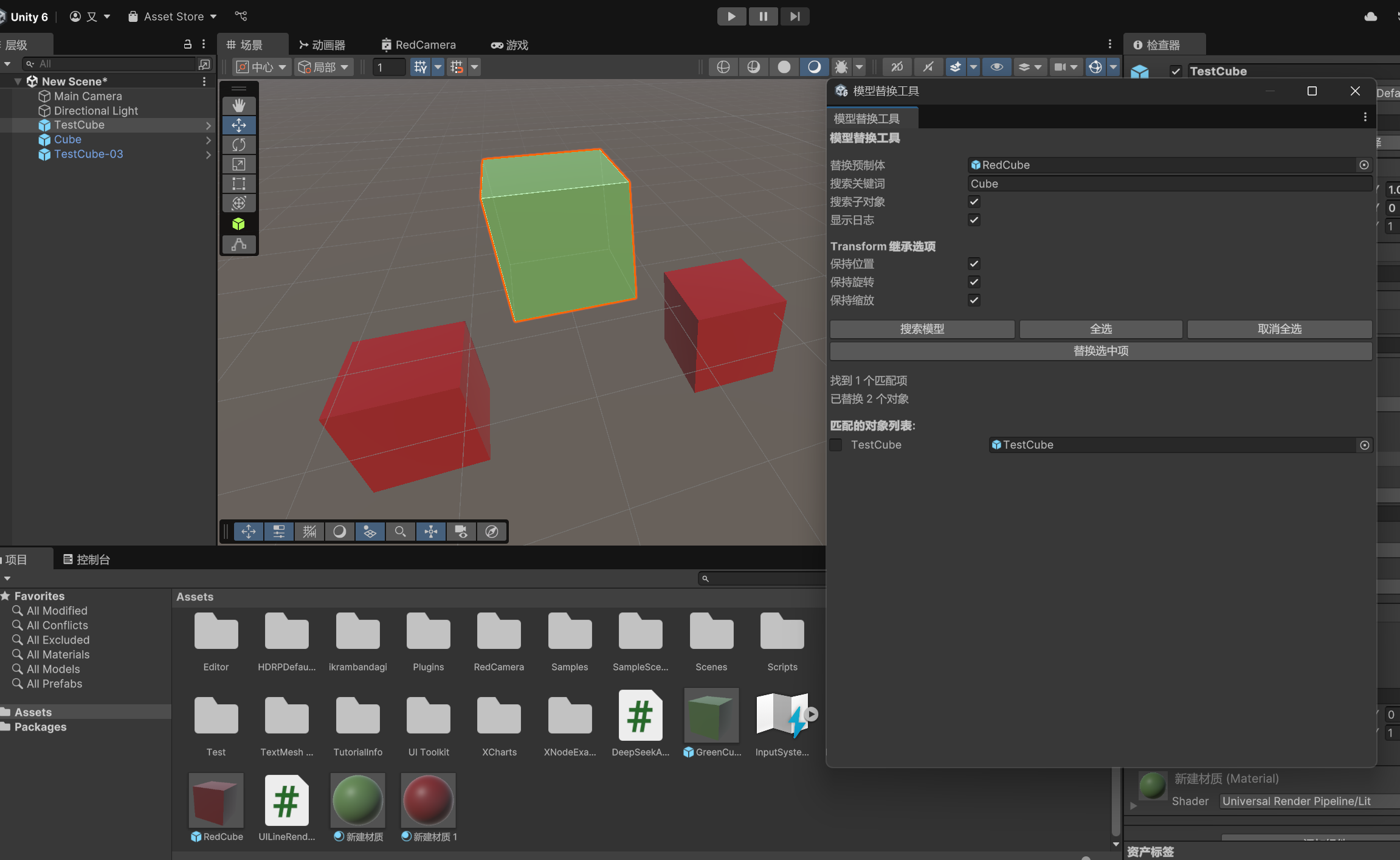Image resolution: width=1400 pixels, height=860 pixels.
Task: Click the Play button
Action: click(x=731, y=16)
